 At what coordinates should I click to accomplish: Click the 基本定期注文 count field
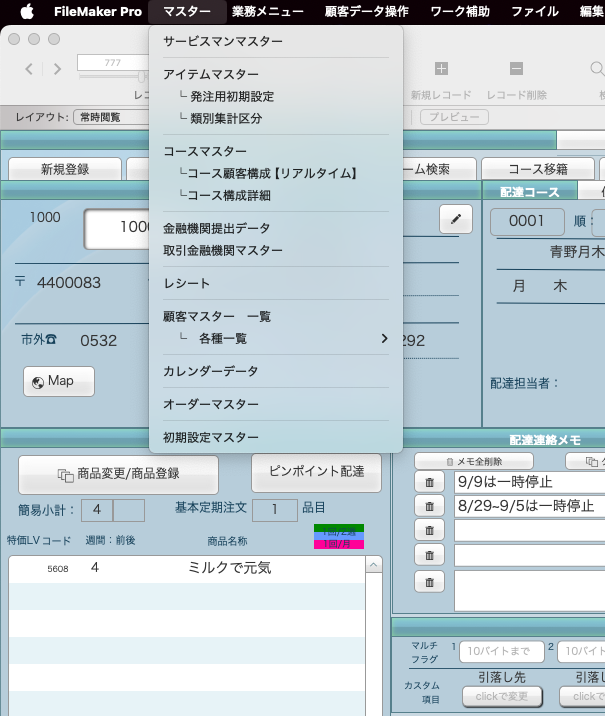(x=275, y=510)
